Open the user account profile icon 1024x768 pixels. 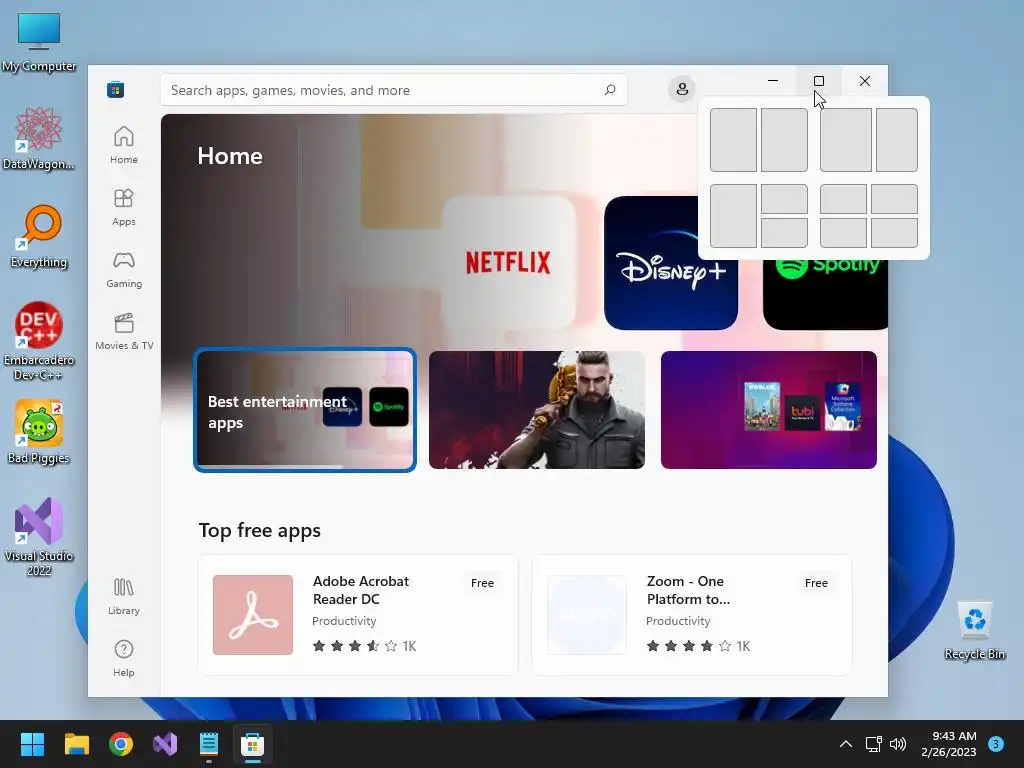pyautogui.click(x=682, y=89)
